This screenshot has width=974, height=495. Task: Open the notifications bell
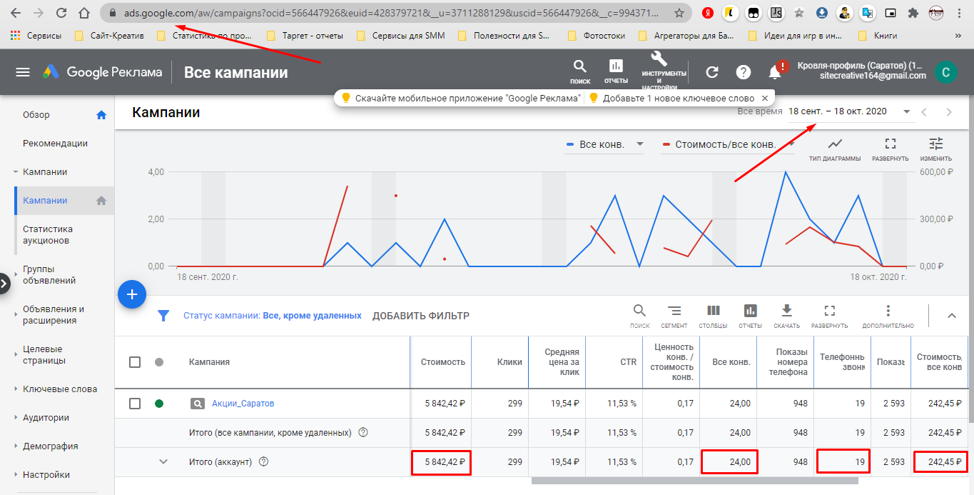click(x=775, y=72)
